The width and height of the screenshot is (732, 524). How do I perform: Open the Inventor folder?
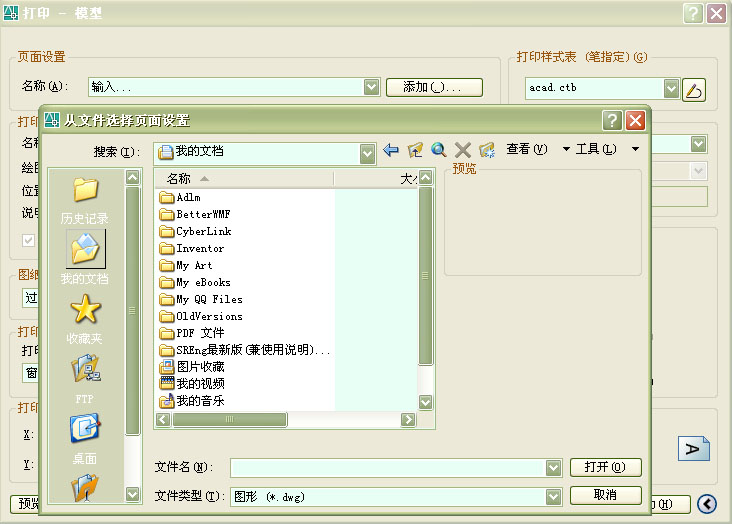(191, 248)
